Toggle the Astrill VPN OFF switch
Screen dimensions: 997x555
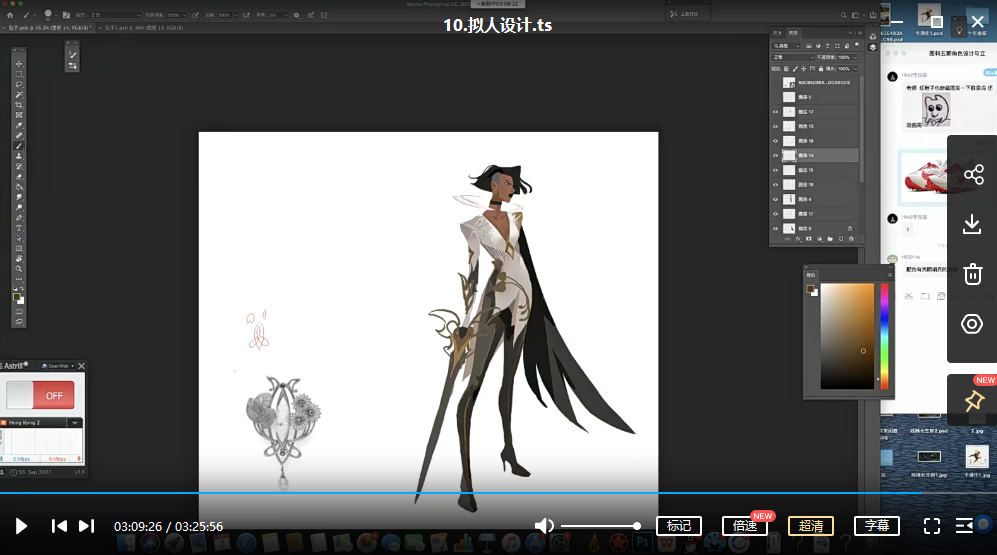tap(40, 395)
